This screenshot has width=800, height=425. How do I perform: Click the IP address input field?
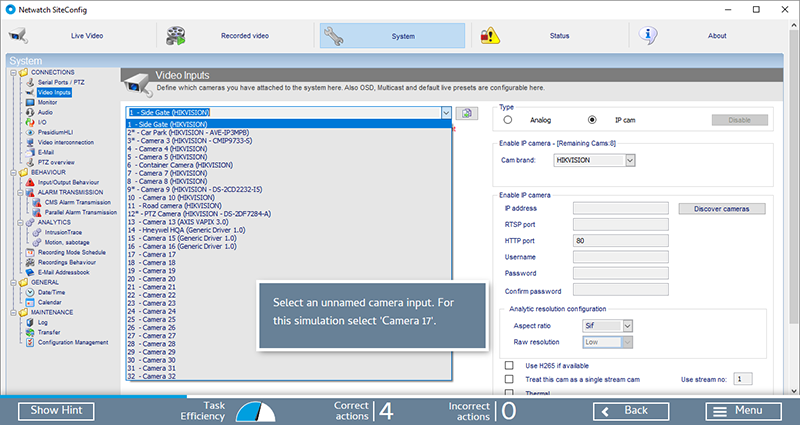[x=619, y=209]
